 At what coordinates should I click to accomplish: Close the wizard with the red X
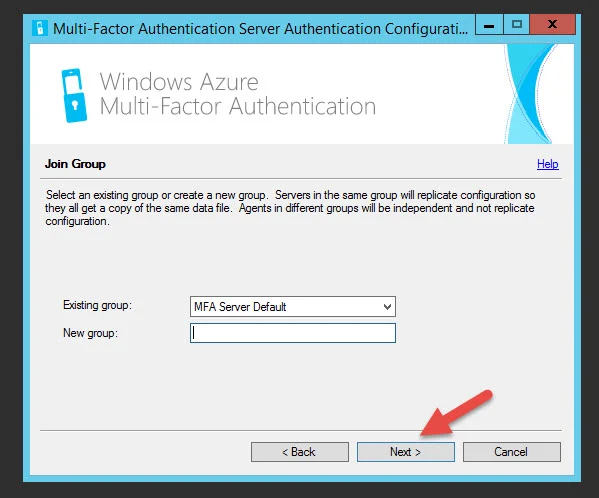click(552, 25)
